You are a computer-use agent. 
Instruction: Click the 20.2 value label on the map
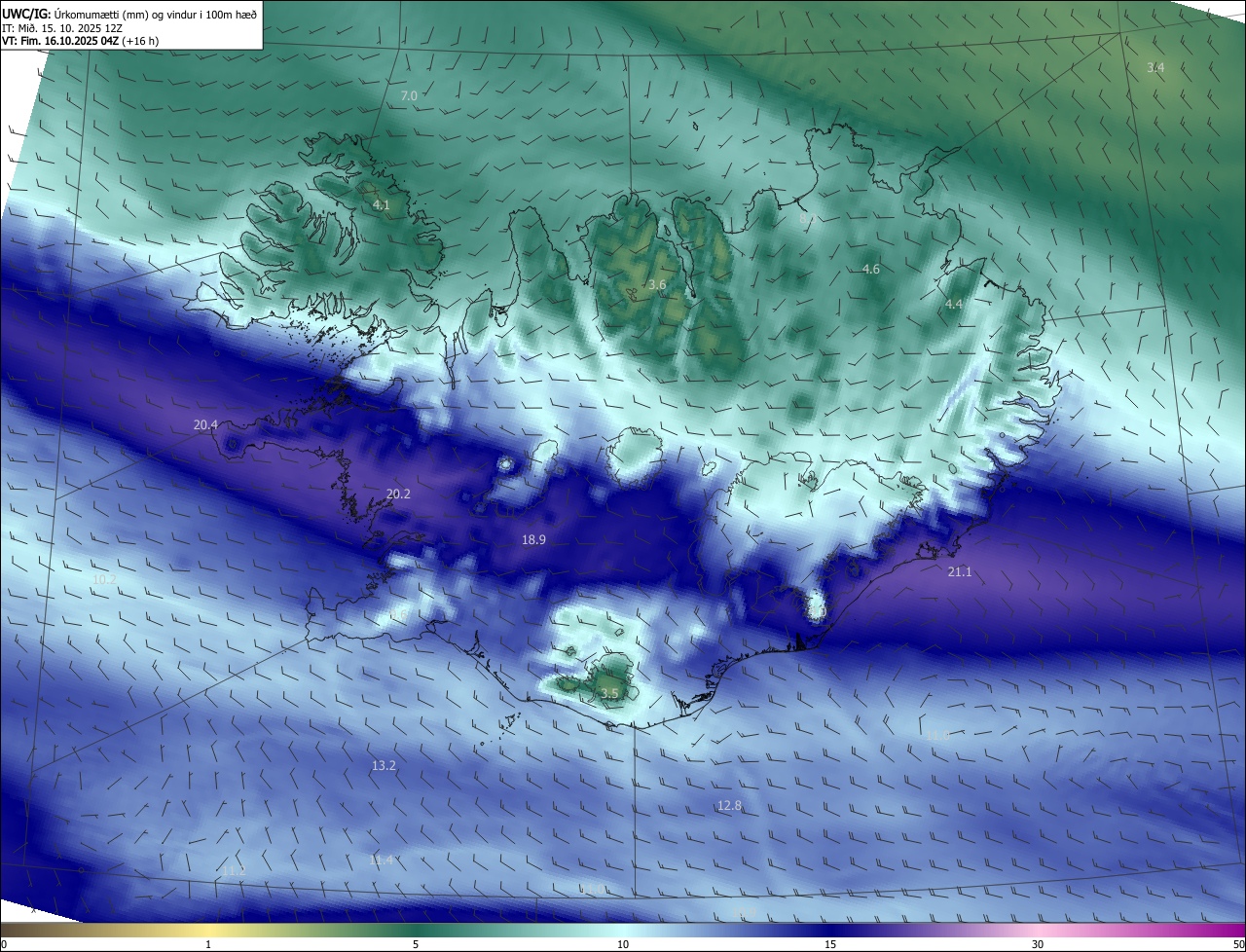point(398,494)
